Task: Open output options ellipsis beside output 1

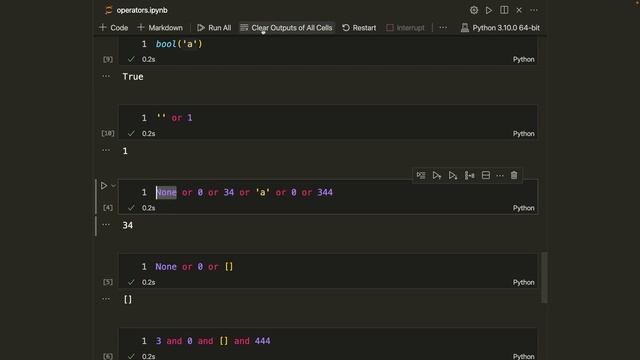Action: pyautogui.click(x=106, y=150)
